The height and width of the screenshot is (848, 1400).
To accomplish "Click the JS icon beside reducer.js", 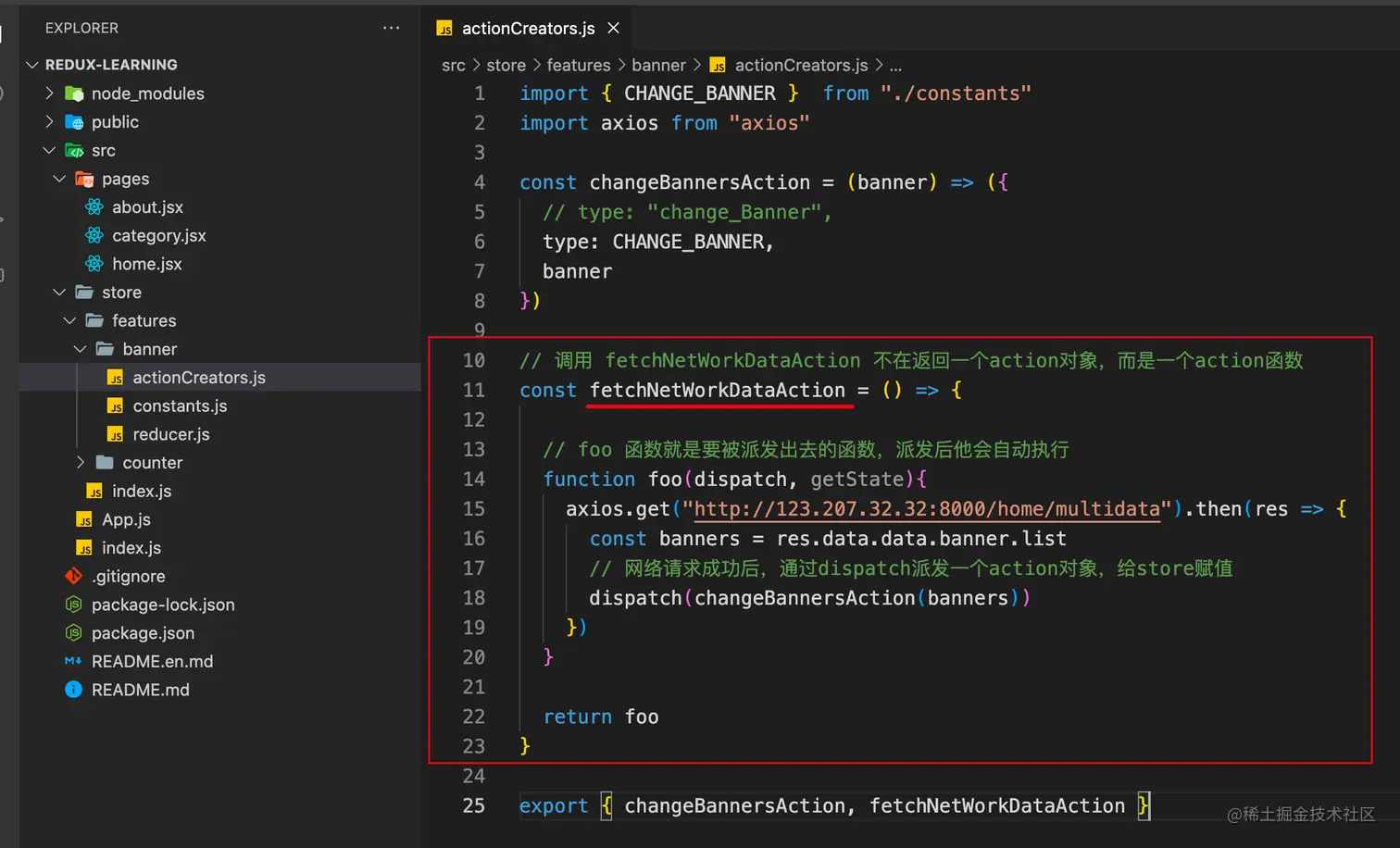I will click(115, 434).
